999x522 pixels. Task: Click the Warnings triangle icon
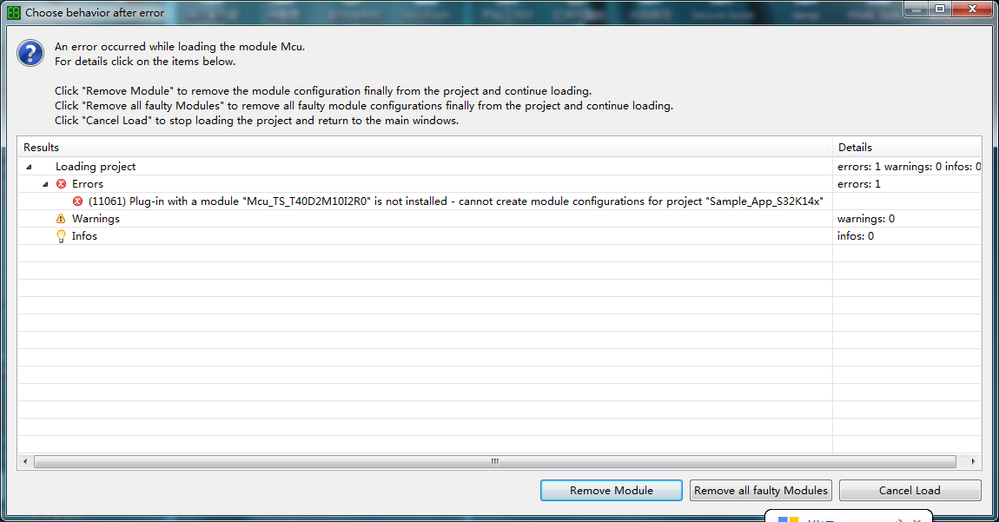61,219
